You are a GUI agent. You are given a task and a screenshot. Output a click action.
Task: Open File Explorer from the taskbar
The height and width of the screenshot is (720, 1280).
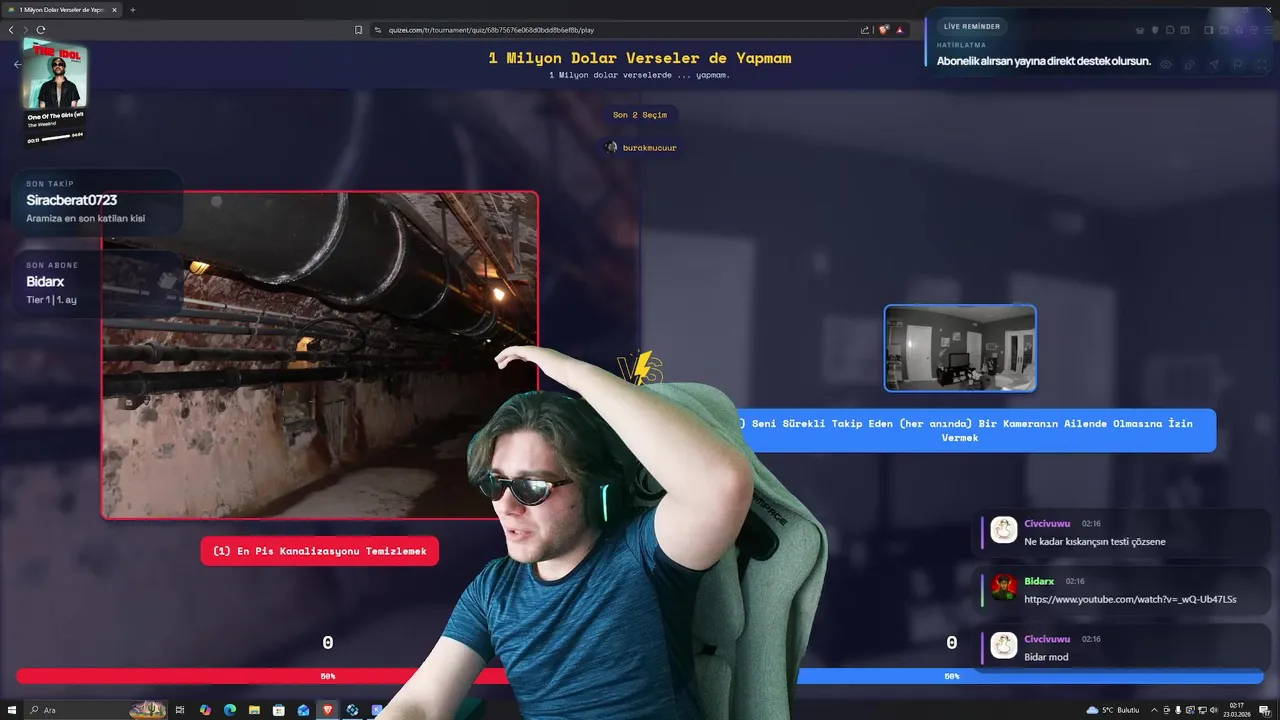point(254,710)
